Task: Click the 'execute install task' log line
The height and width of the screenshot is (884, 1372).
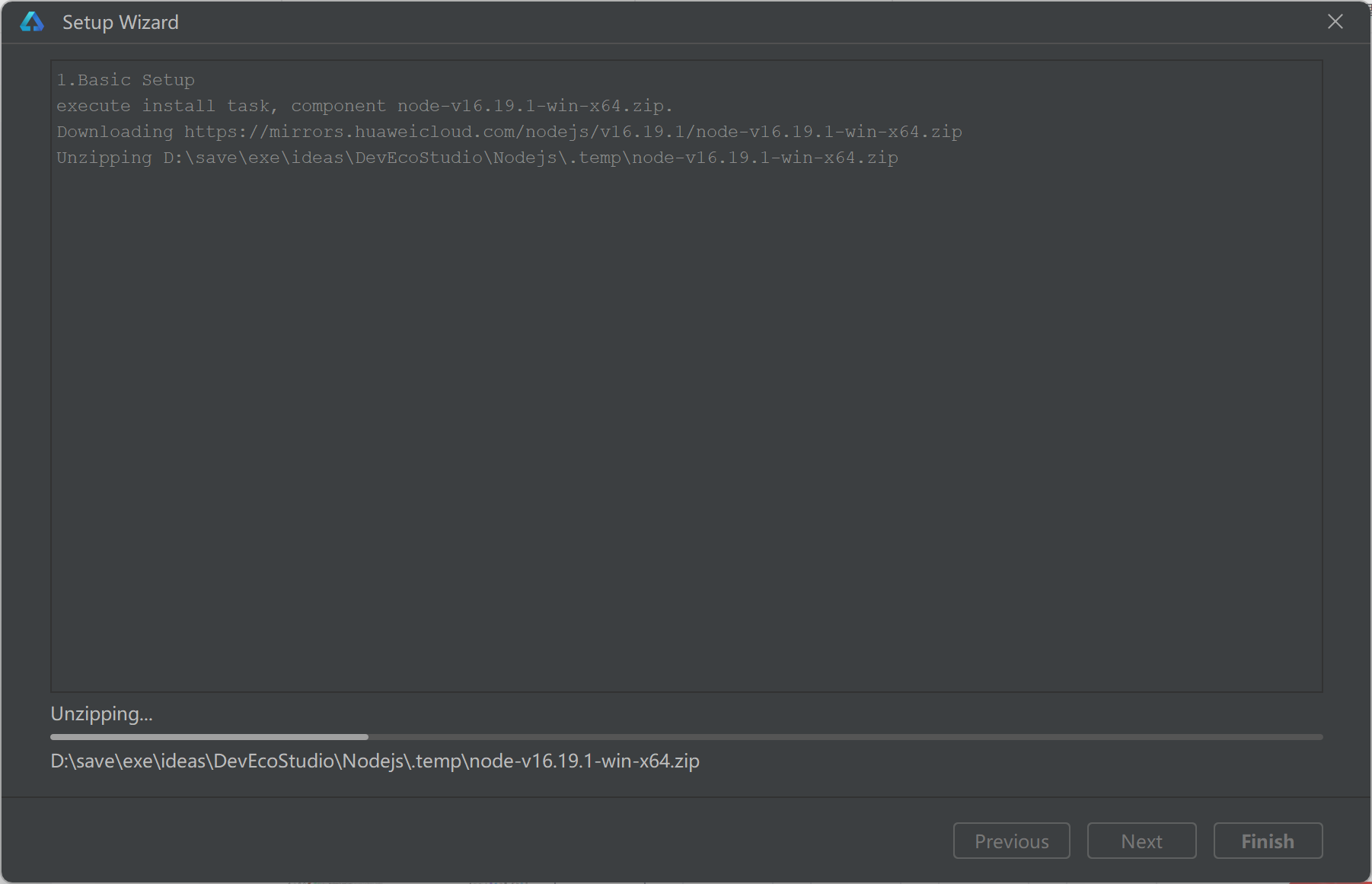Action: click(365, 106)
